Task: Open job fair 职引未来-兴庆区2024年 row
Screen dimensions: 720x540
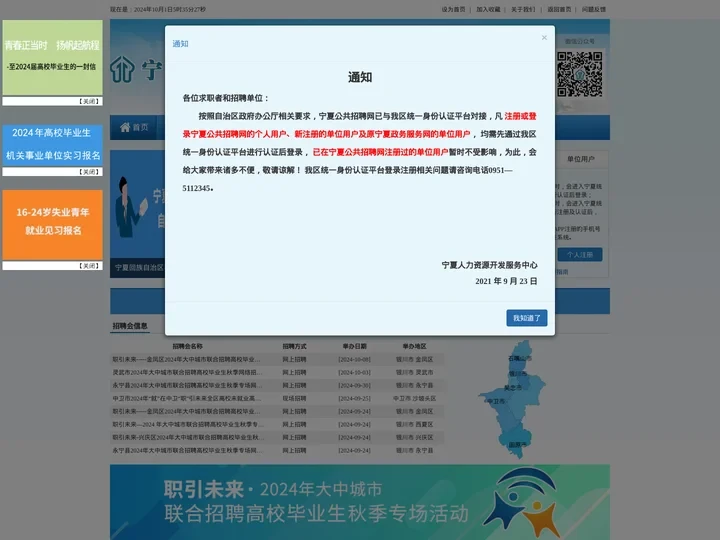Action: click(277, 437)
